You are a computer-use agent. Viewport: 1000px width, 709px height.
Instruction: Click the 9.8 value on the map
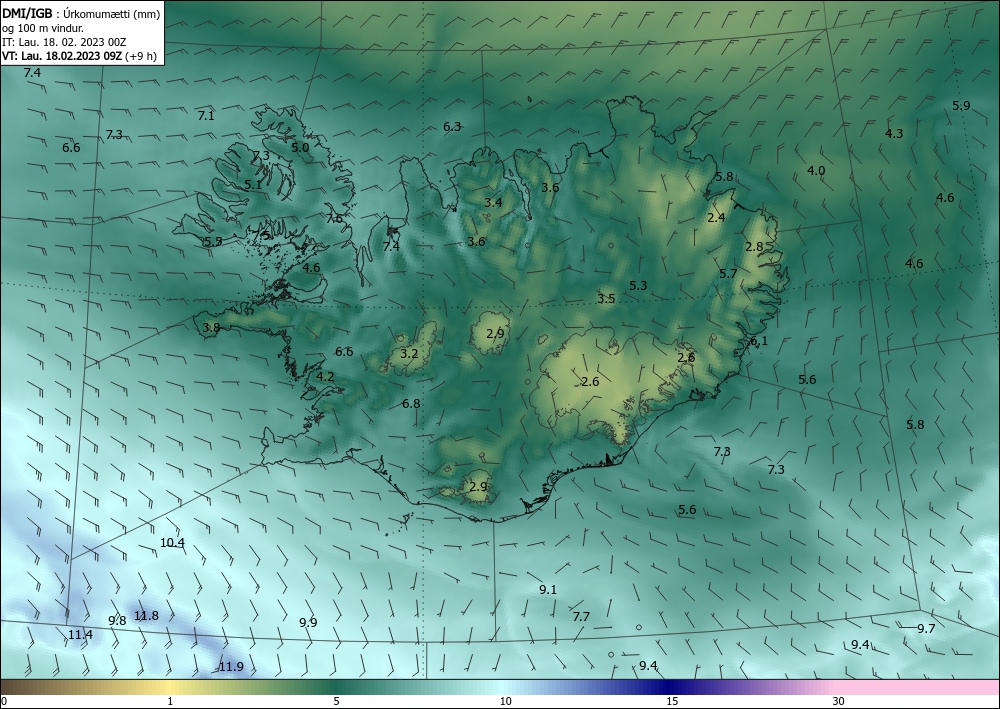click(x=117, y=621)
